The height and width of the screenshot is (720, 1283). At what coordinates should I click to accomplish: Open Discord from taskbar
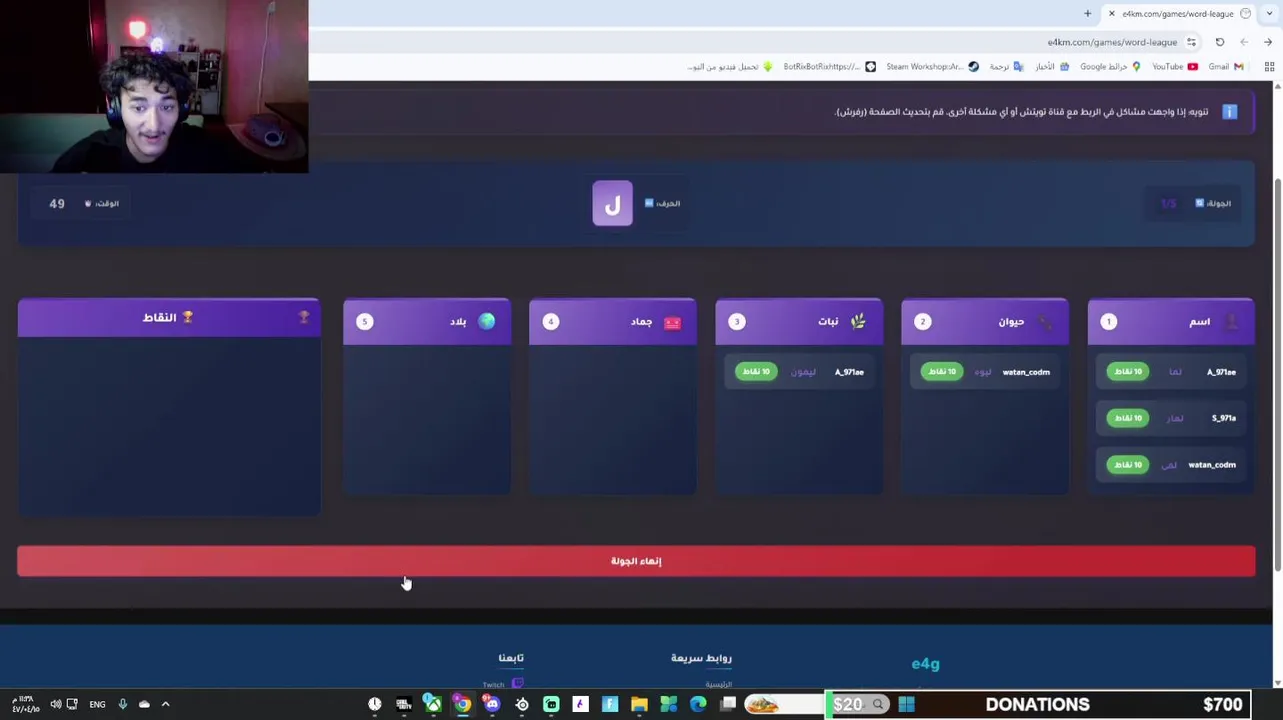tap(492, 705)
